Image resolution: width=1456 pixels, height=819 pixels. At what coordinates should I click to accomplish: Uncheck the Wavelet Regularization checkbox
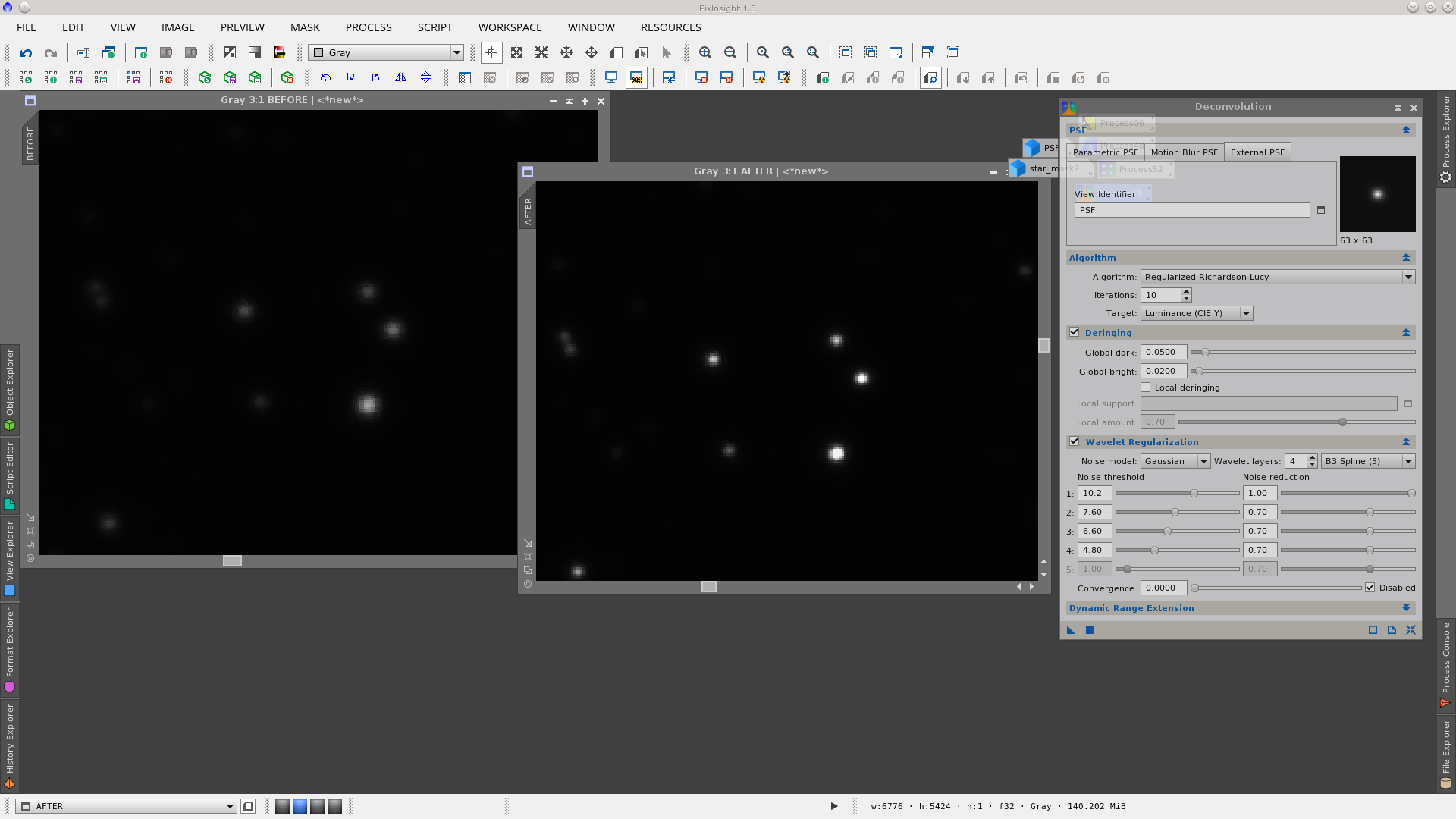pyautogui.click(x=1075, y=441)
